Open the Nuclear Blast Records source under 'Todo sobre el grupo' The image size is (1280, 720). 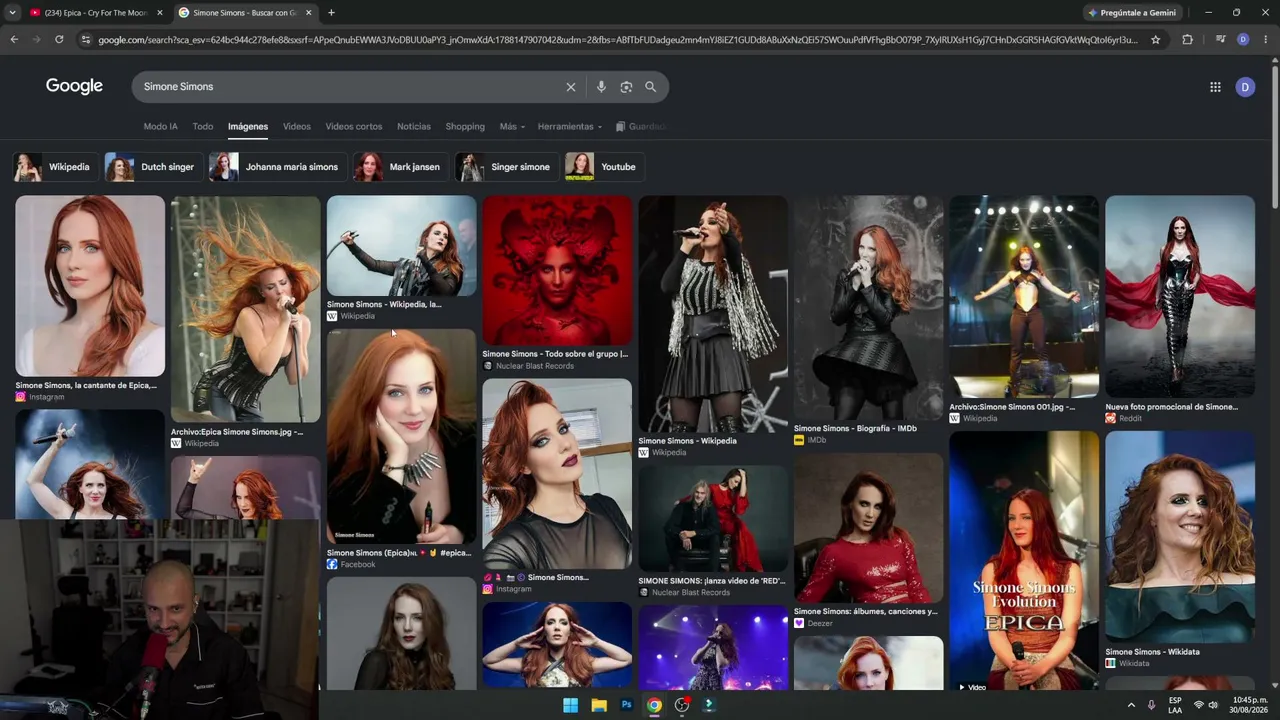(529, 366)
